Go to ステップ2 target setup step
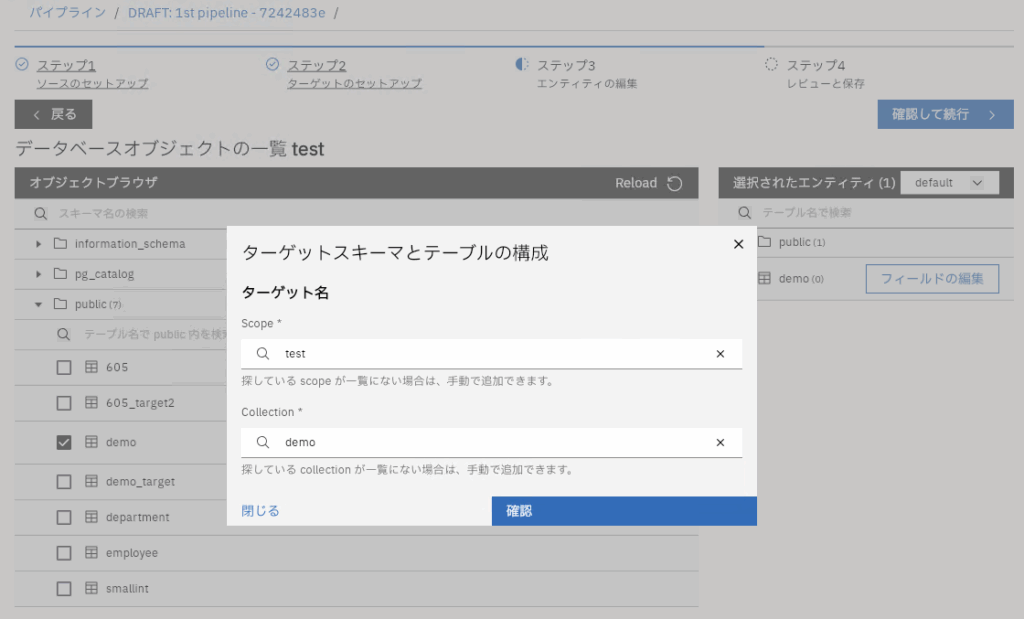The height and width of the screenshot is (619, 1024). coord(316,65)
